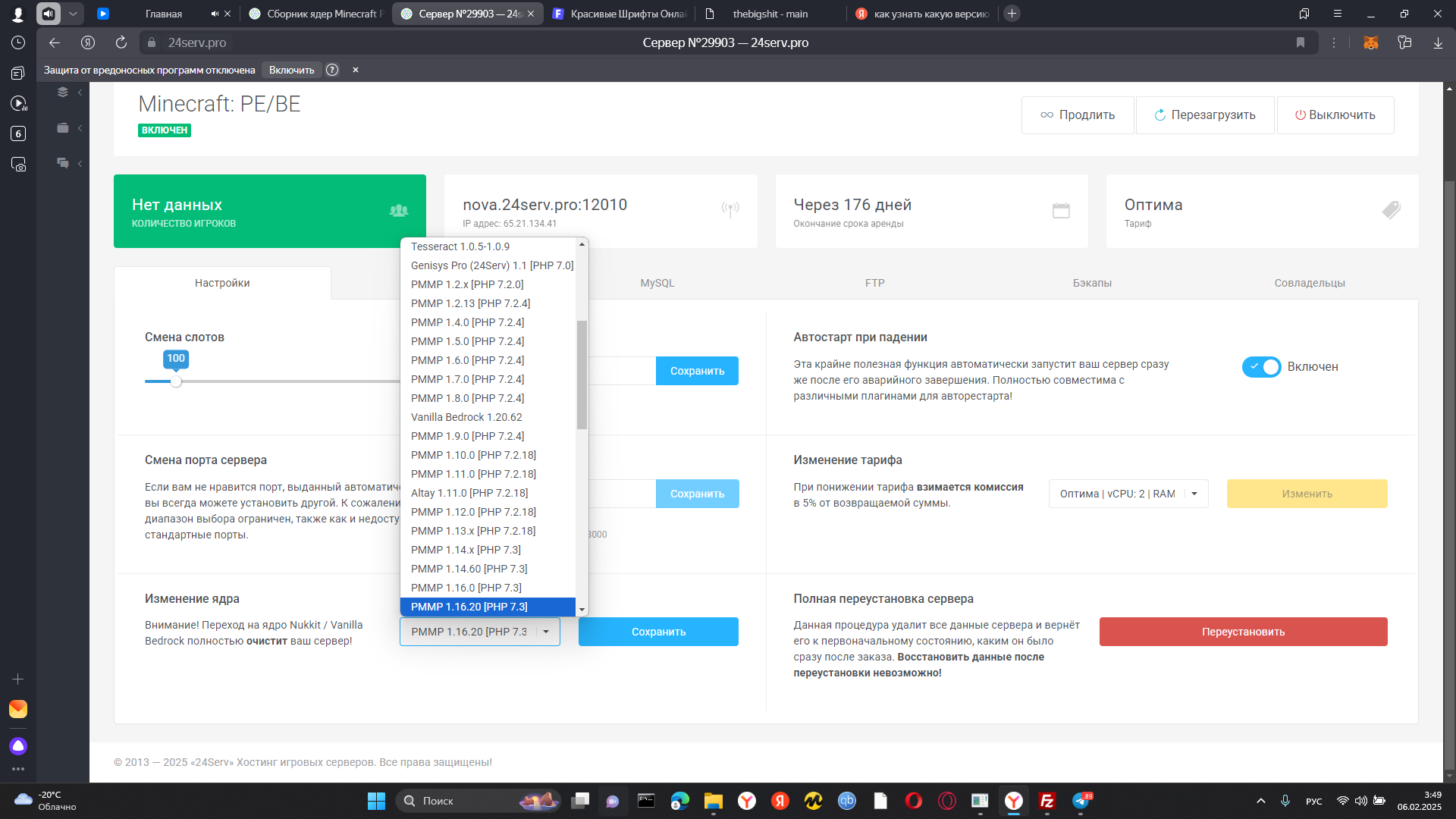
Task: Enable malware protection with Включить button
Action: [291, 70]
